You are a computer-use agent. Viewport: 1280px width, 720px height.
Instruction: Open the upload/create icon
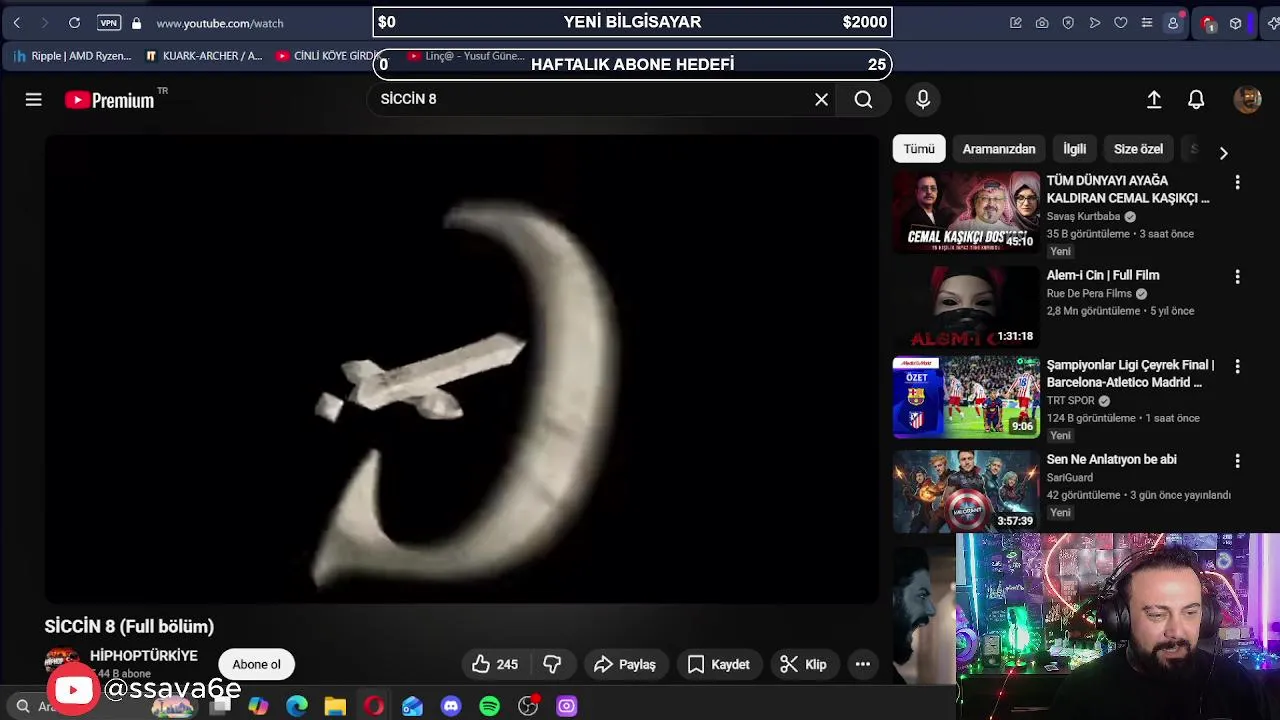(x=1154, y=99)
